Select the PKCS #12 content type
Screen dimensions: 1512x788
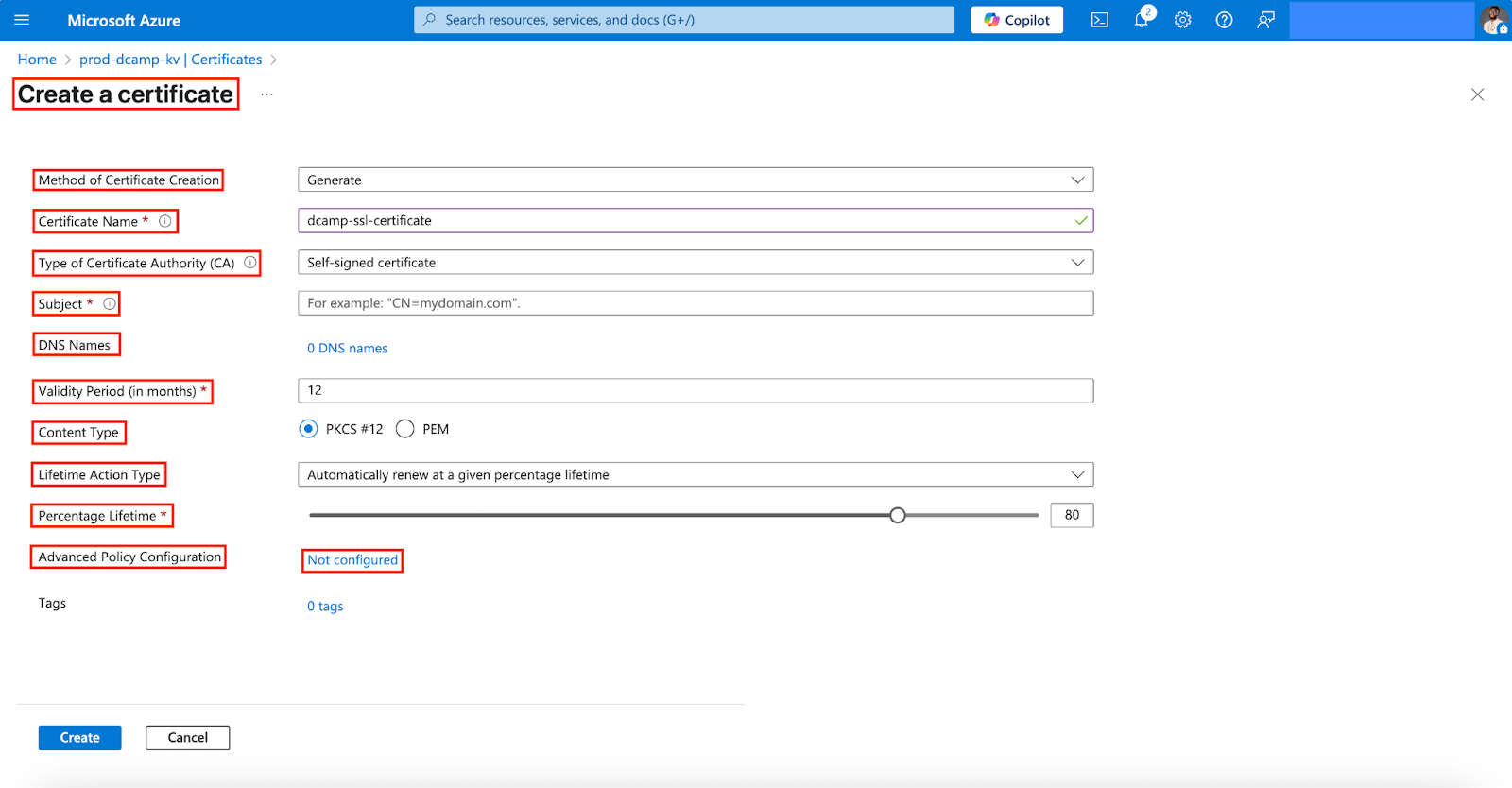coord(309,429)
